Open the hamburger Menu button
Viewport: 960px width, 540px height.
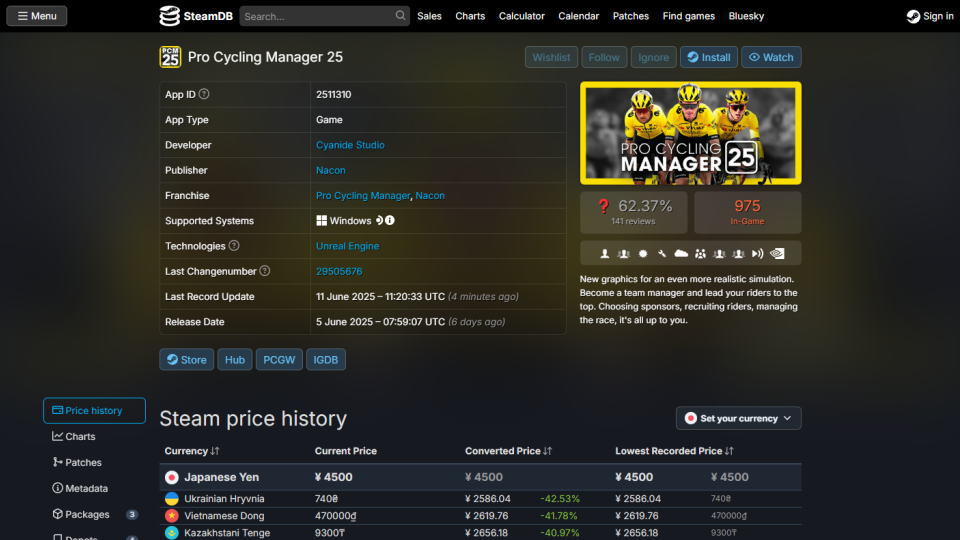tap(37, 16)
